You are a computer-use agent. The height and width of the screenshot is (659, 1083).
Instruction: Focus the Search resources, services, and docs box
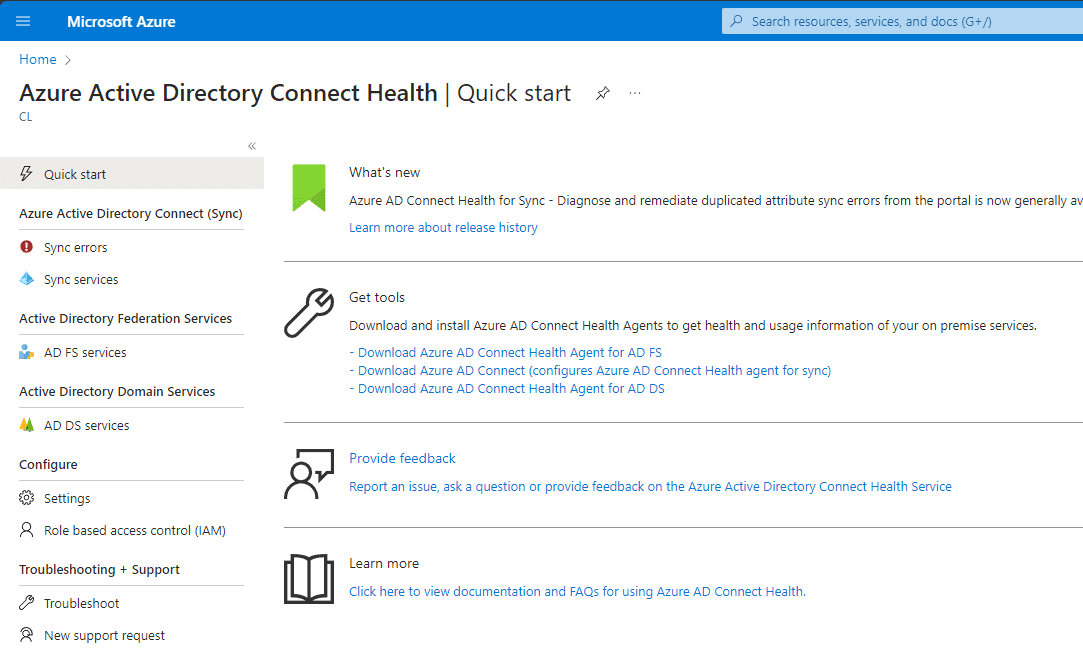(x=903, y=21)
